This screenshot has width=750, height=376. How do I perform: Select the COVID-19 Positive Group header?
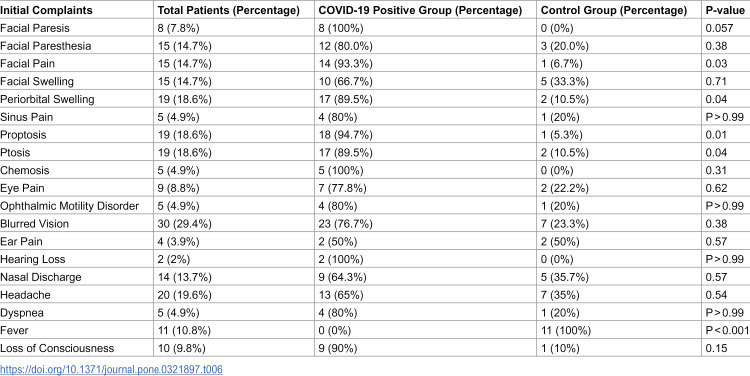click(x=420, y=10)
